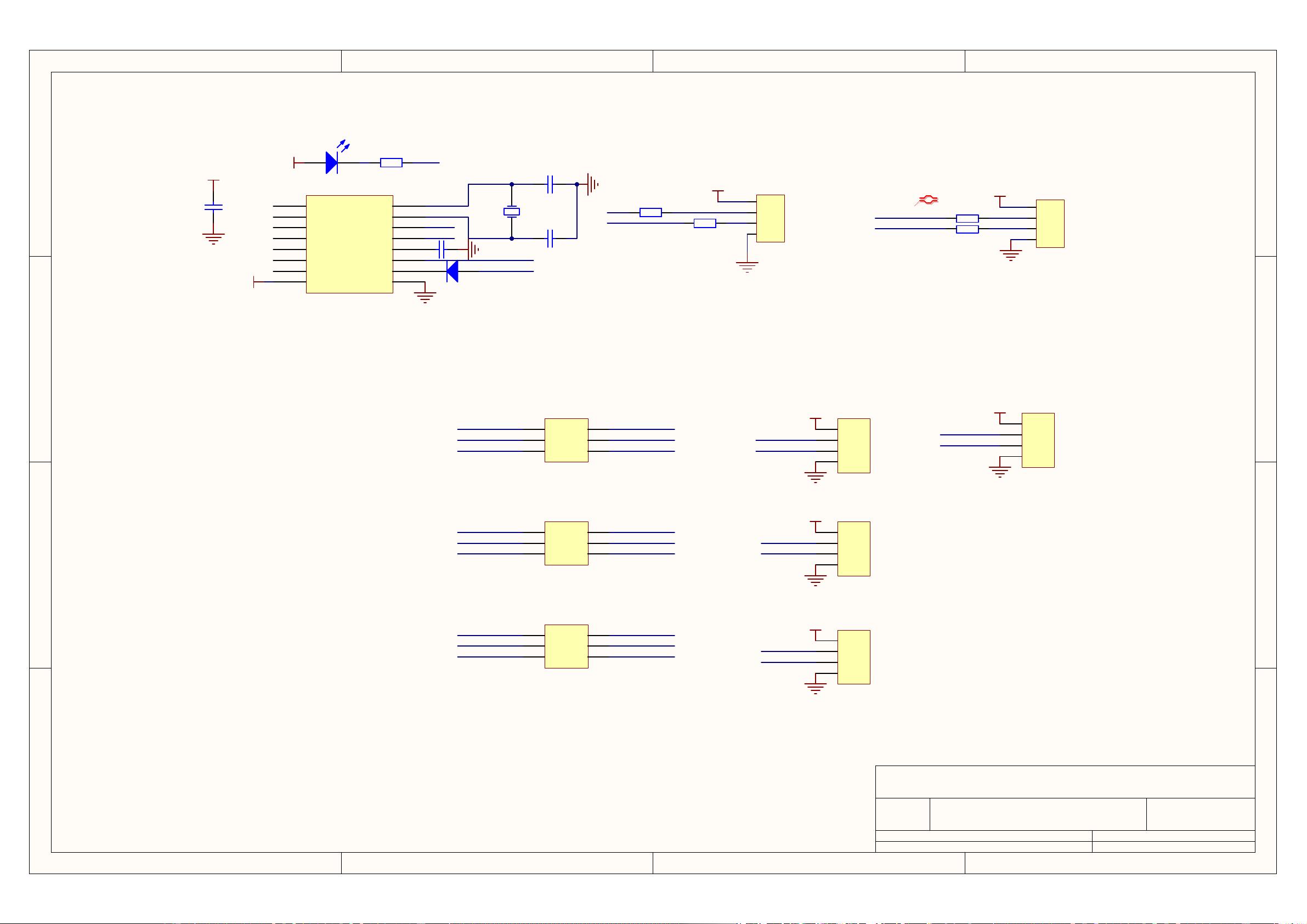
Task: Click junction dot above the crystal
Action: 512,184
